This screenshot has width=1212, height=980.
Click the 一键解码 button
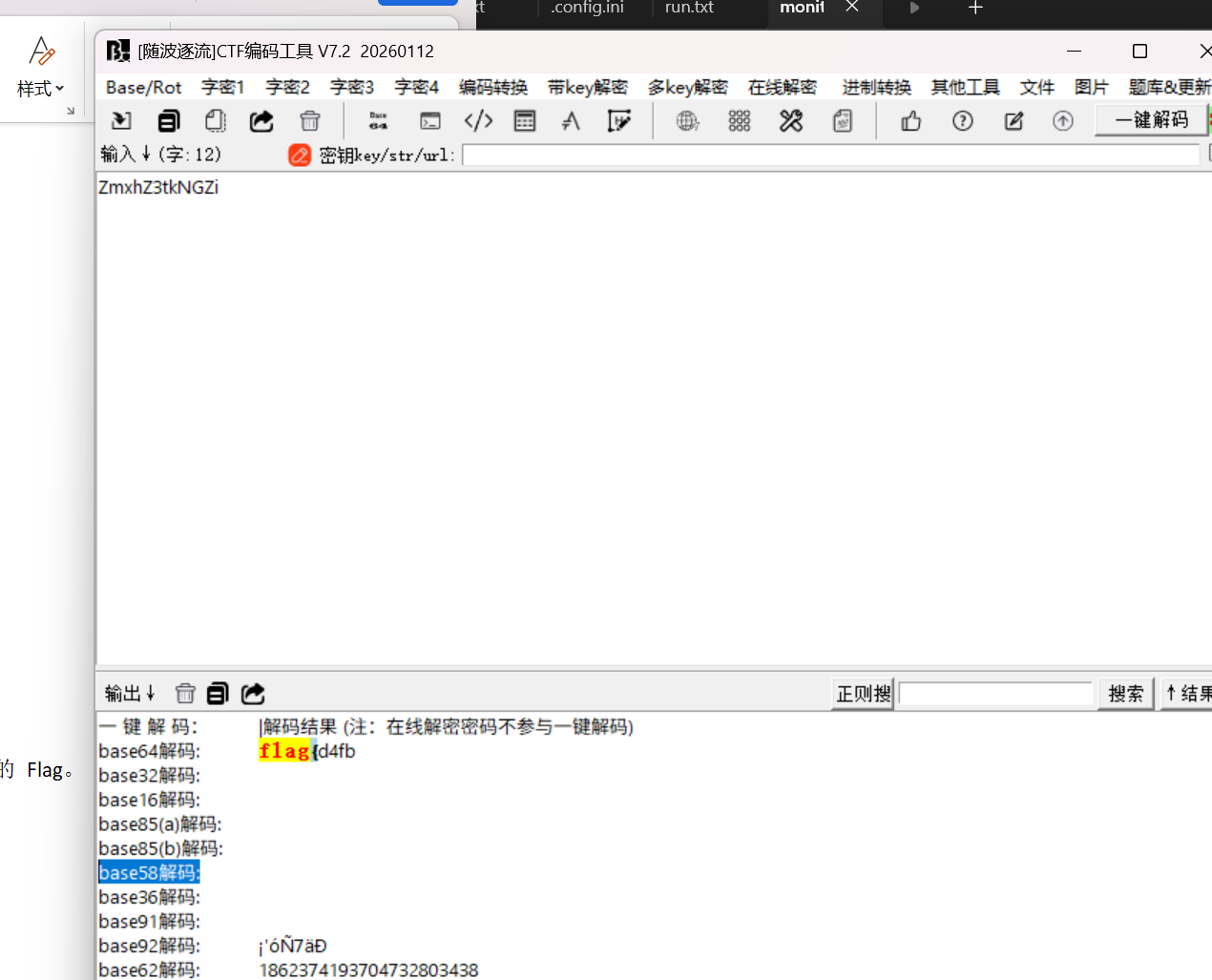1151,120
